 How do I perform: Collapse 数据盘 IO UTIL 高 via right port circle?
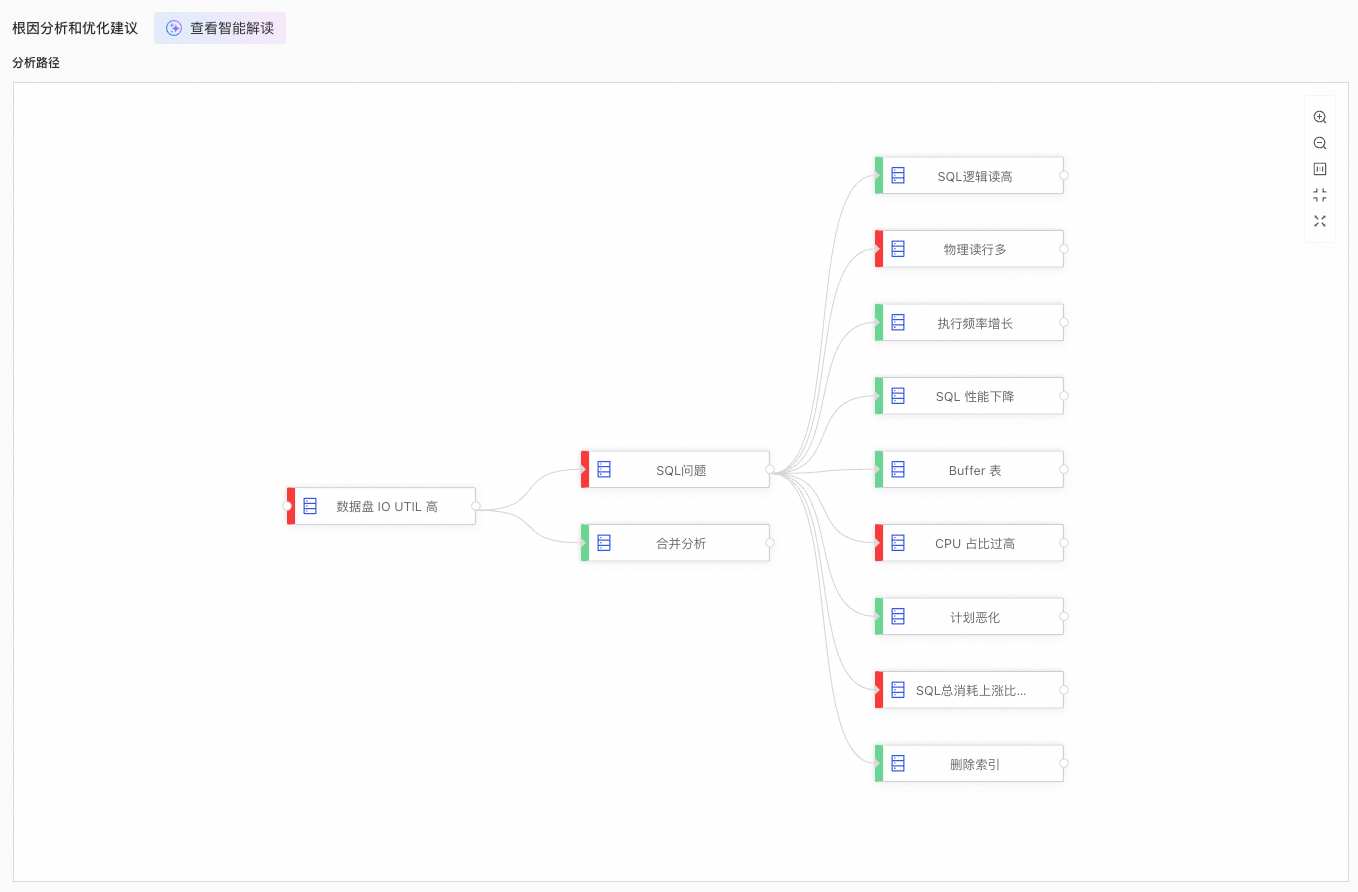pyautogui.click(x=476, y=506)
